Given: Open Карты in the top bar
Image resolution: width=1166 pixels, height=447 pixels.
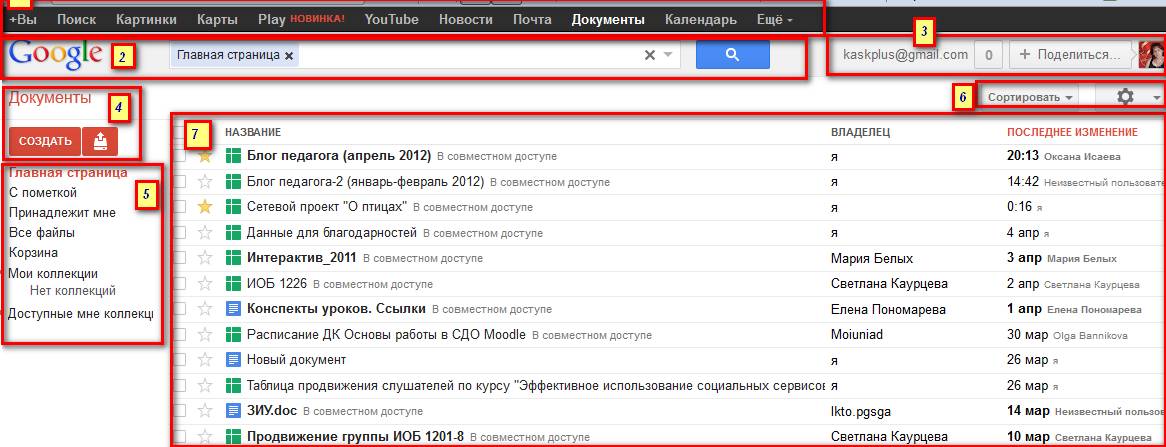Looking at the screenshot, I should (217, 20).
